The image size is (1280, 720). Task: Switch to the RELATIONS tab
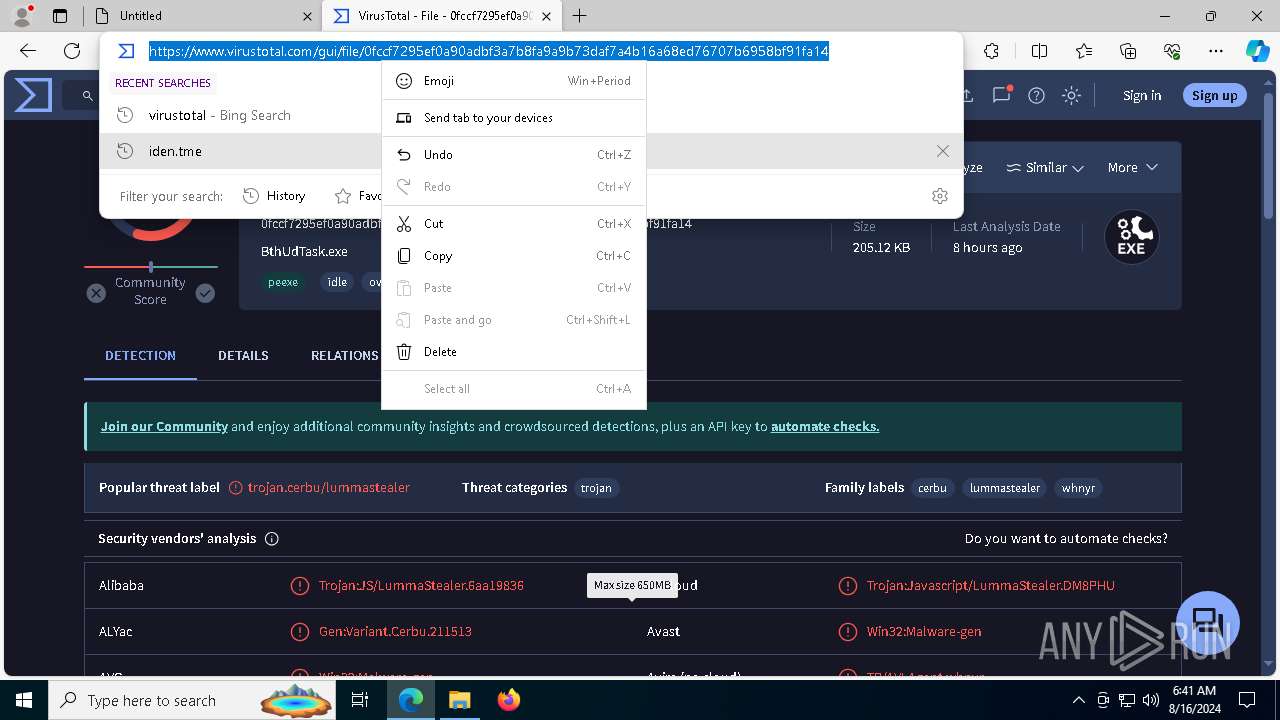(x=344, y=355)
